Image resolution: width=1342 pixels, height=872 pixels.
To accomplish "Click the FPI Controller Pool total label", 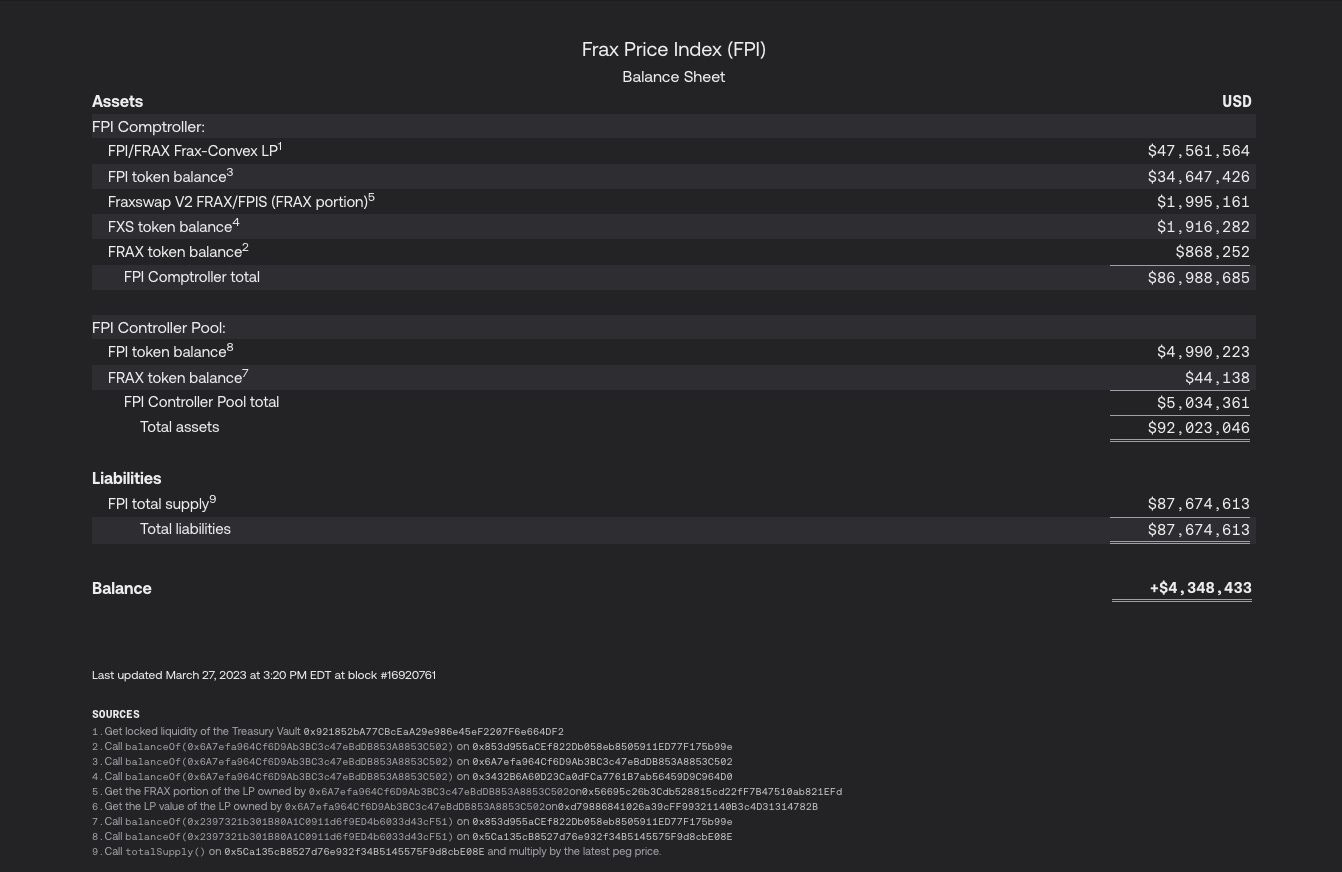I will click(201, 402).
